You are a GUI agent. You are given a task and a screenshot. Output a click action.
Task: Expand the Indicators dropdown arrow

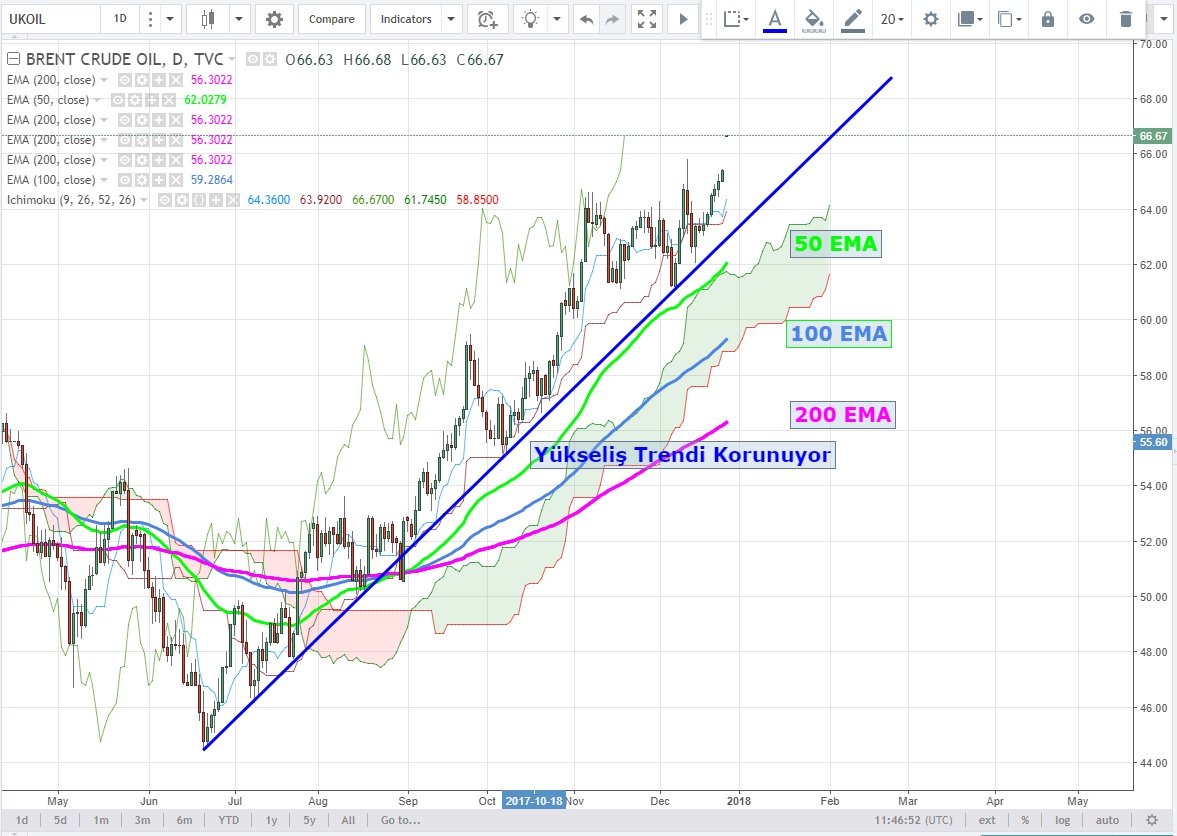point(451,19)
